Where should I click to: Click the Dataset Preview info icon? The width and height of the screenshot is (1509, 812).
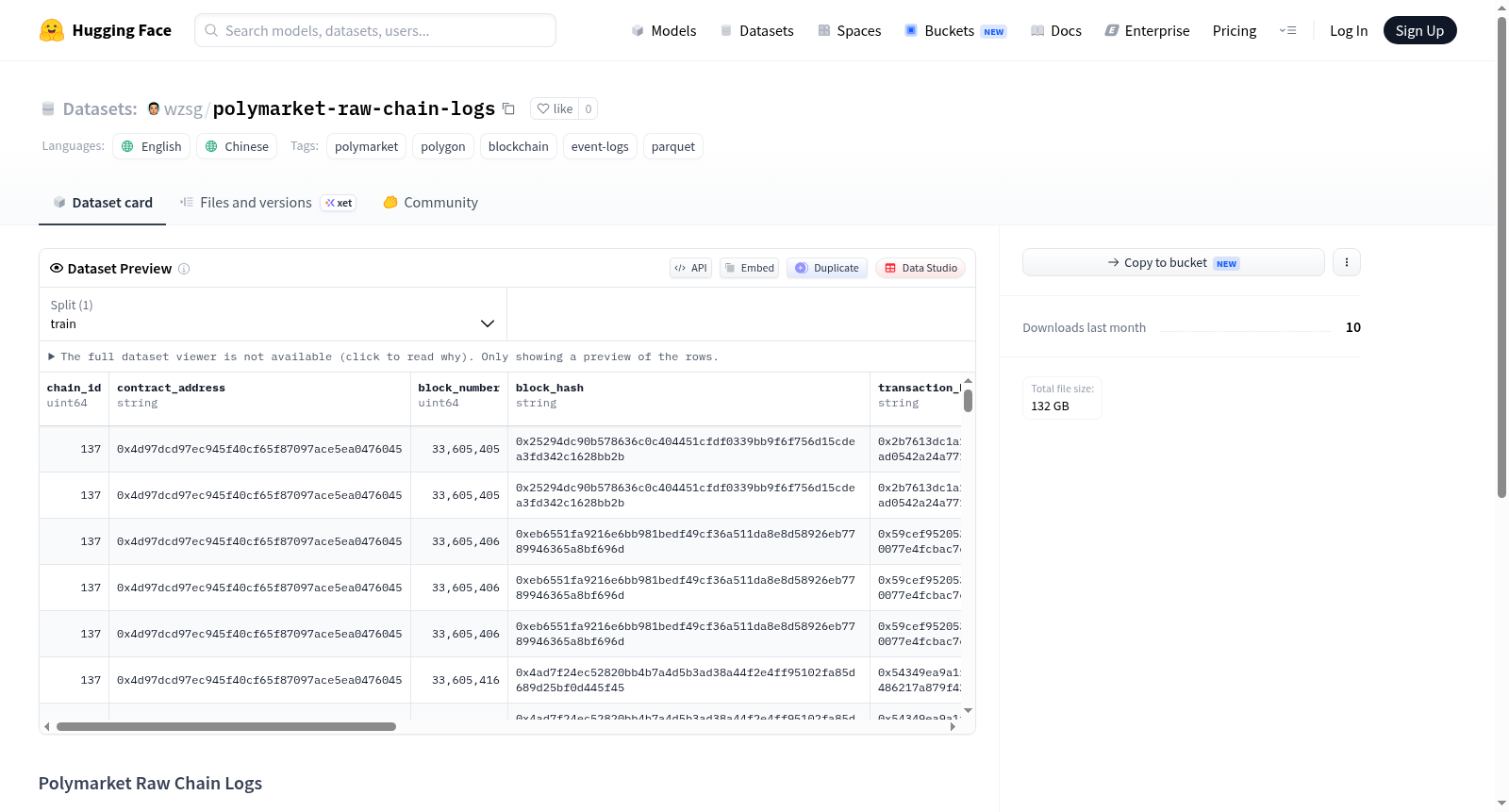click(184, 269)
